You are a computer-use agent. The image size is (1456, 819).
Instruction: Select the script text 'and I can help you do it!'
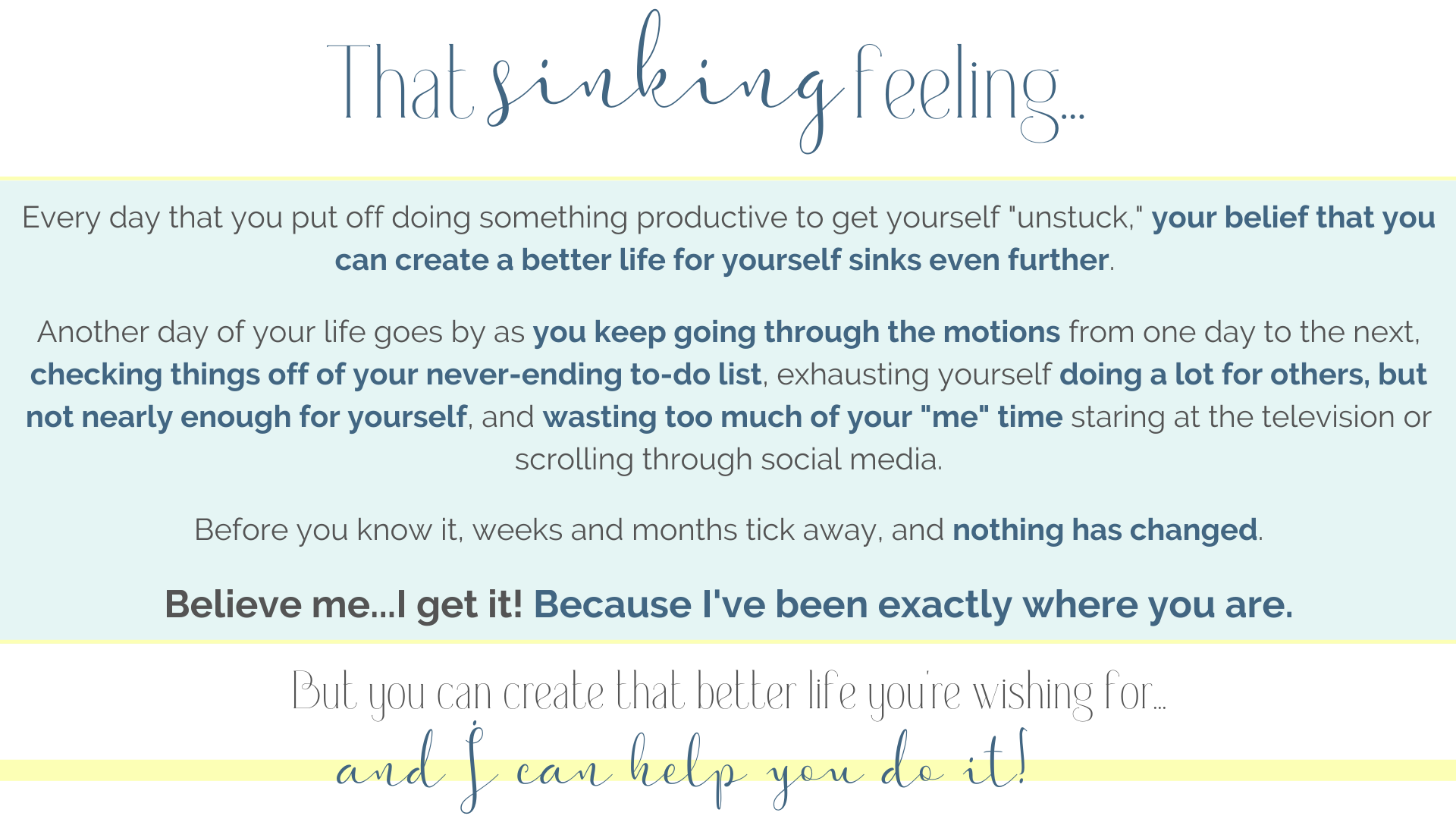pos(682,767)
